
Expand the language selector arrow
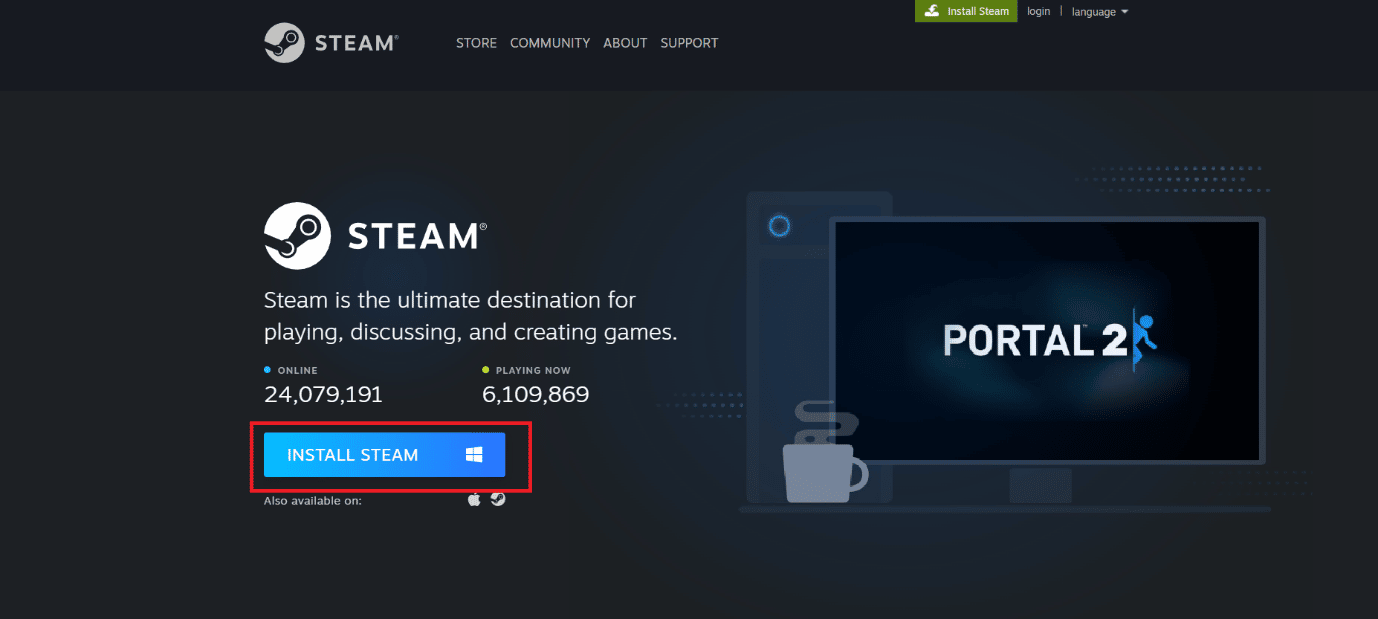pyautogui.click(x=1126, y=11)
